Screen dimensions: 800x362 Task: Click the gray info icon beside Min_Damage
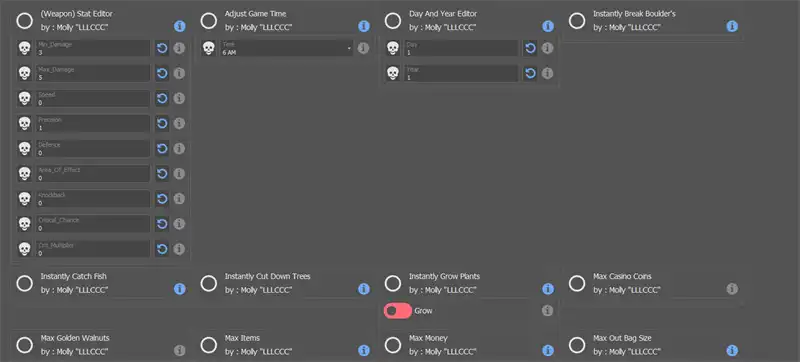(x=179, y=48)
